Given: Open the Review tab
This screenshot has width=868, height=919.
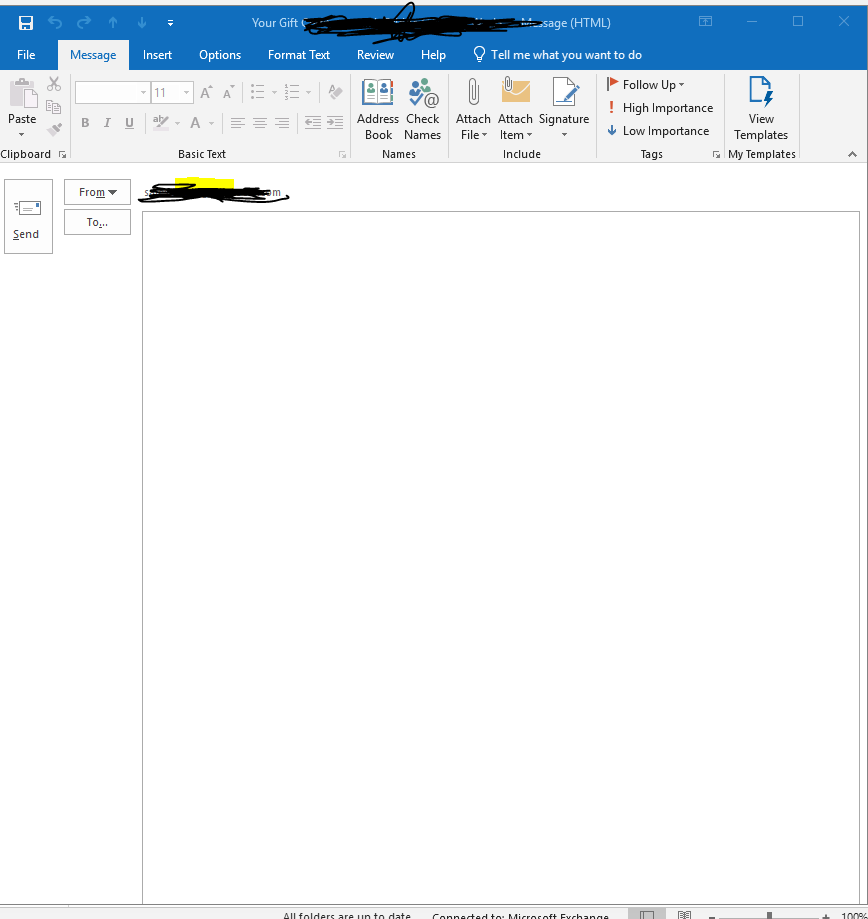Looking at the screenshot, I should pyautogui.click(x=375, y=55).
